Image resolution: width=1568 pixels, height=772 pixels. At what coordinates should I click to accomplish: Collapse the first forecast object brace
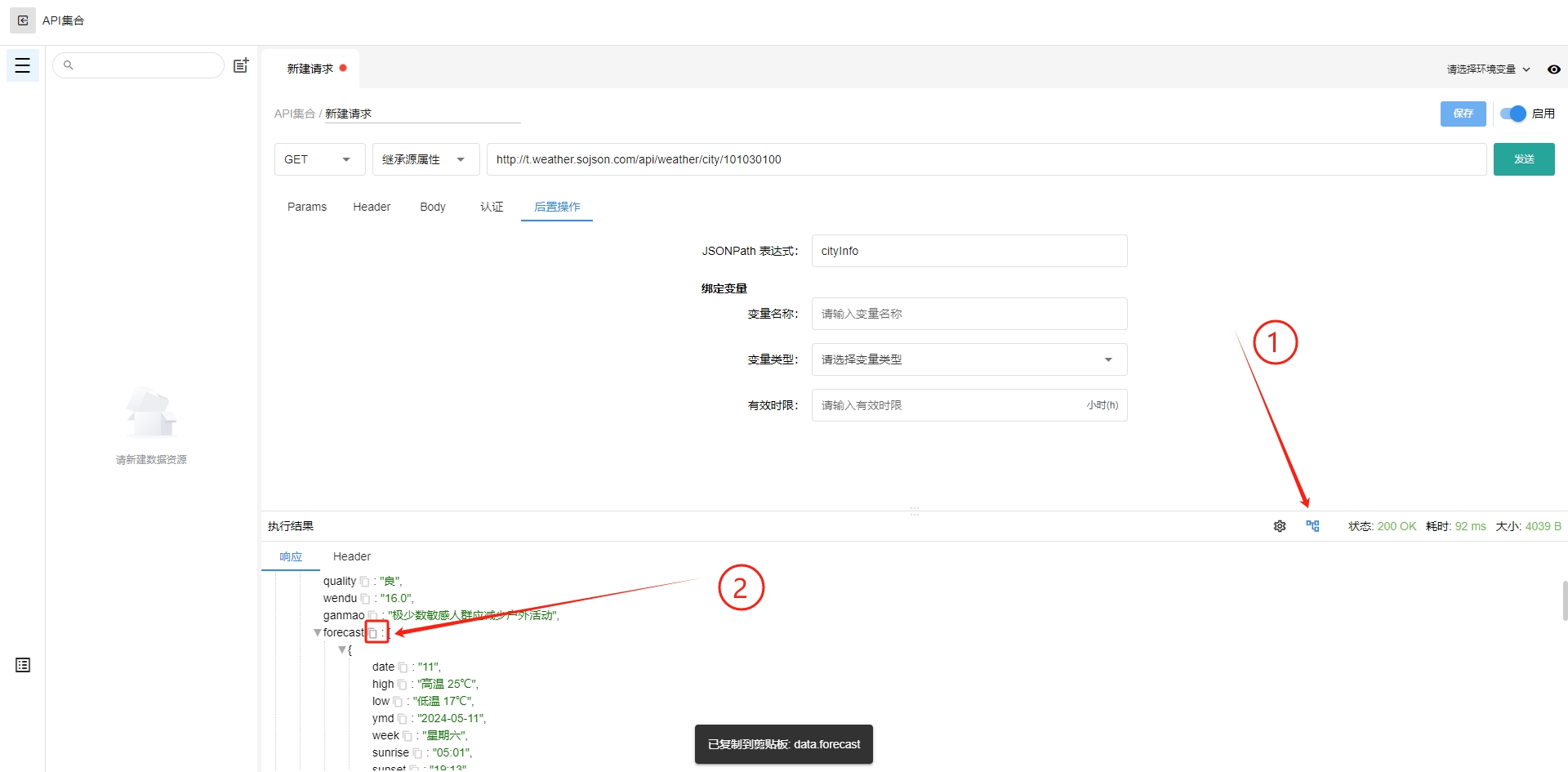[341, 650]
